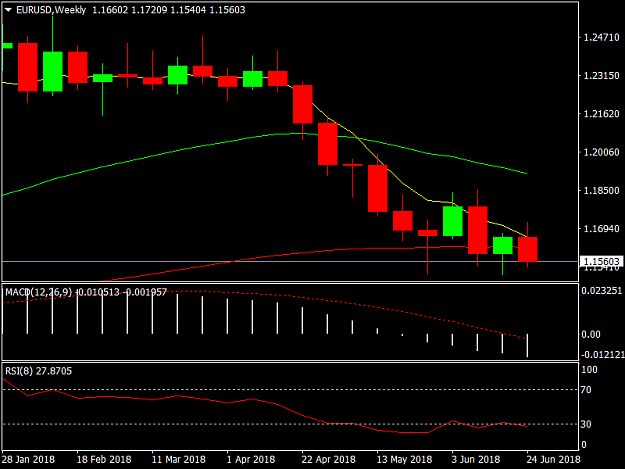Click MACD scale value 0.023251
The image size is (625, 469).
601,290
